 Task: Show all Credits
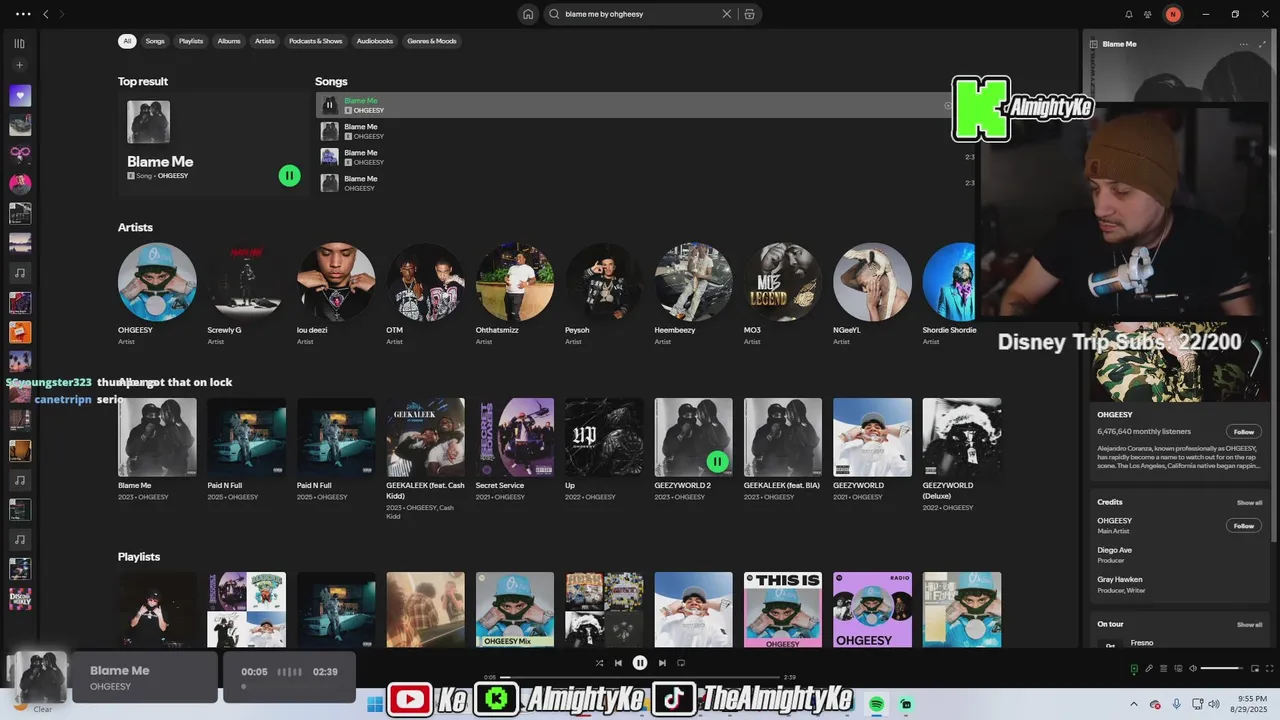tap(1249, 503)
